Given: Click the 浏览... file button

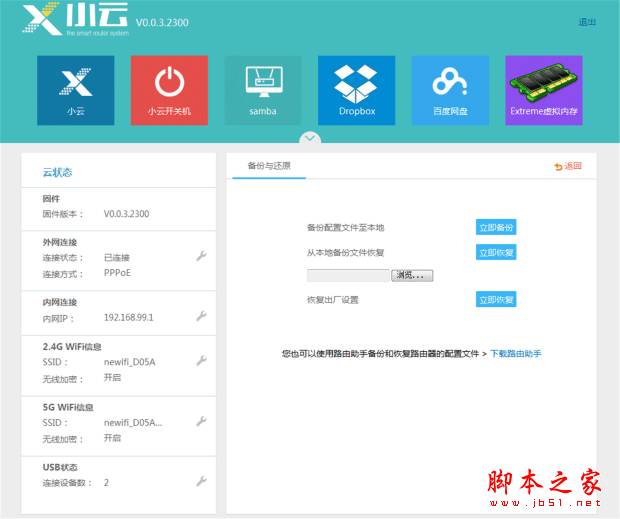Looking at the screenshot, I should [412, 276].
